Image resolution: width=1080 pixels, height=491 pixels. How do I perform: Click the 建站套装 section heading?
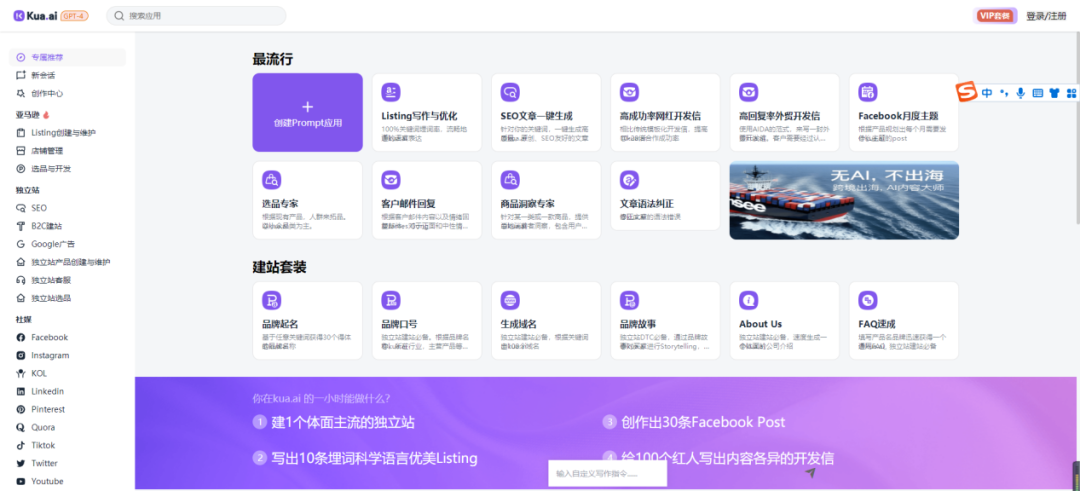280,267
